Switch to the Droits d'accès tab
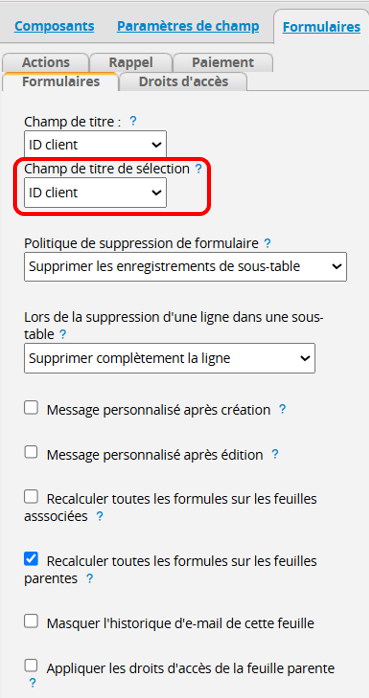369x698 pixels. tap(183, 82)
